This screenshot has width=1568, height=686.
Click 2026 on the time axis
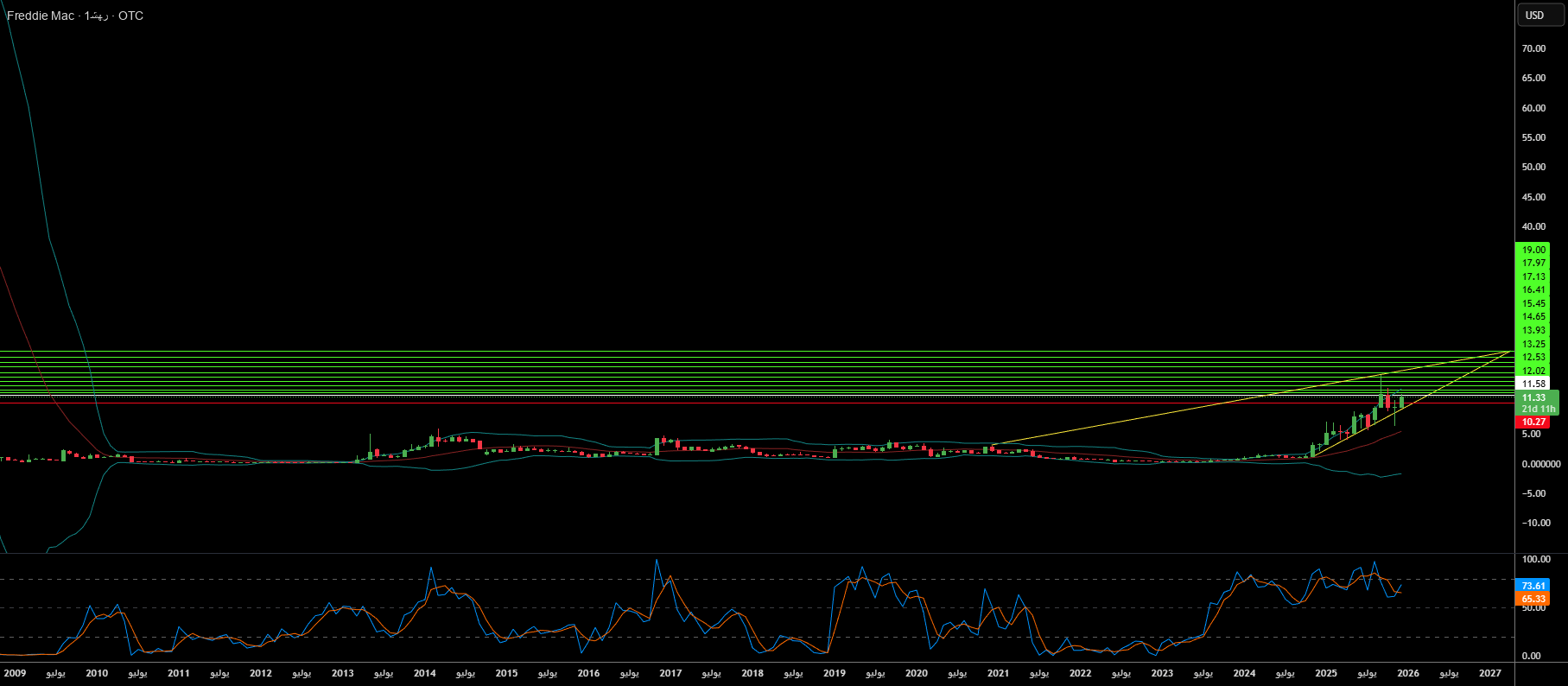coord(1408,673)
